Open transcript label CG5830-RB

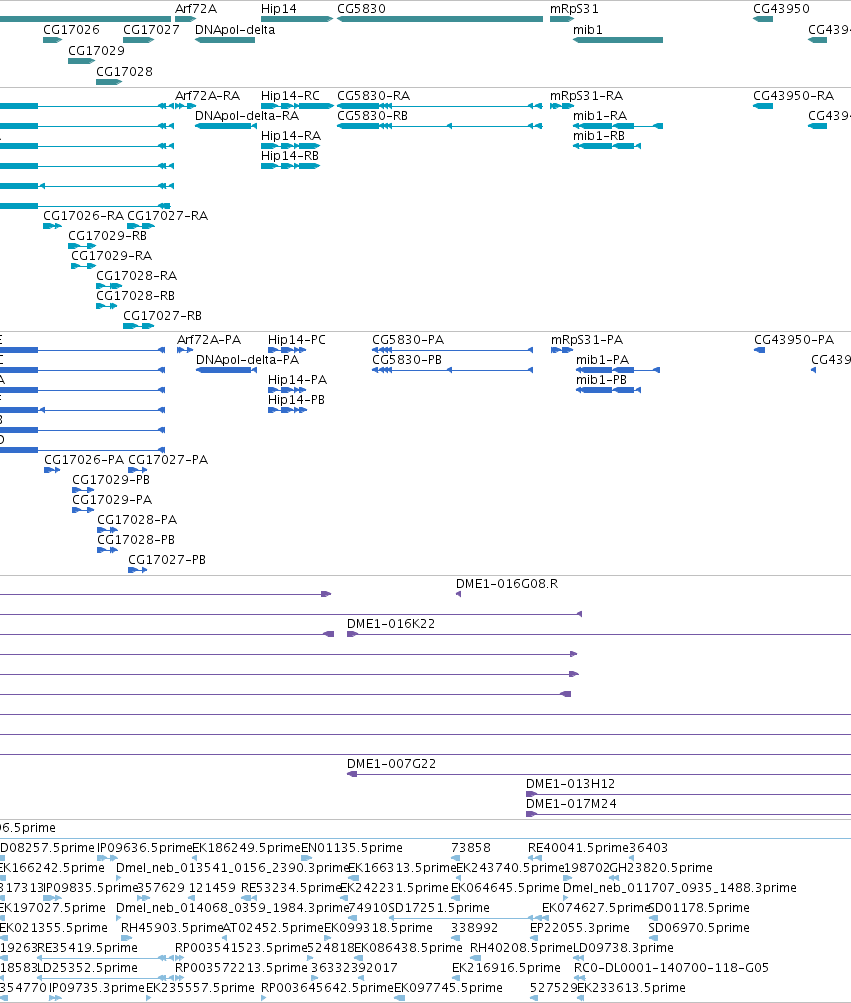[x=372, y=116]
